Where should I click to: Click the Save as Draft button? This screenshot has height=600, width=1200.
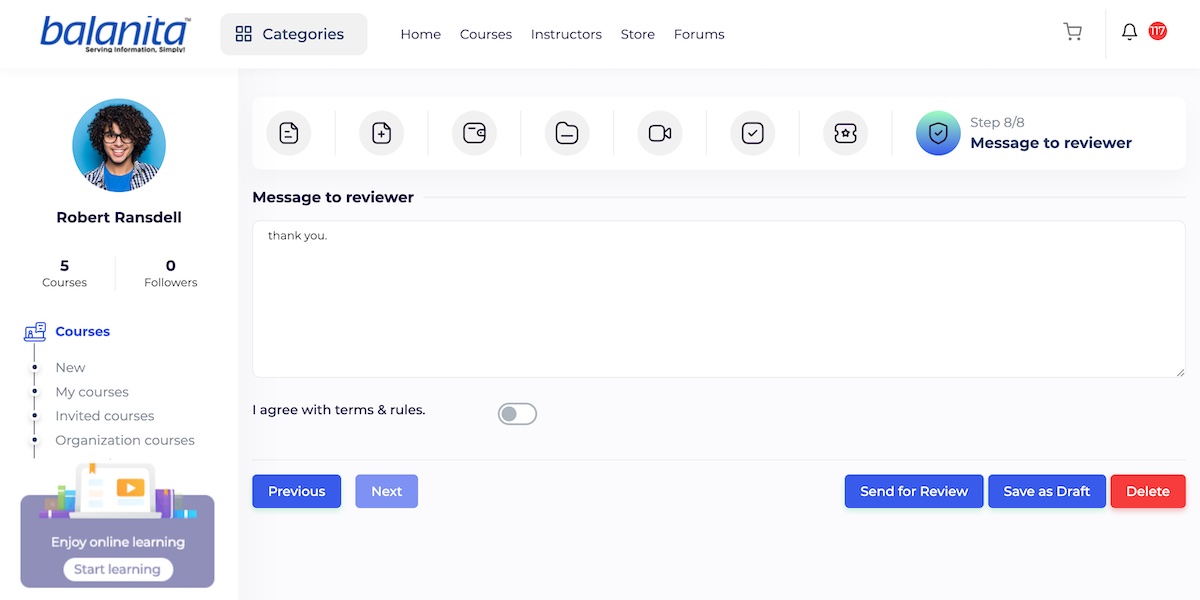click(x=1046, y=491)
